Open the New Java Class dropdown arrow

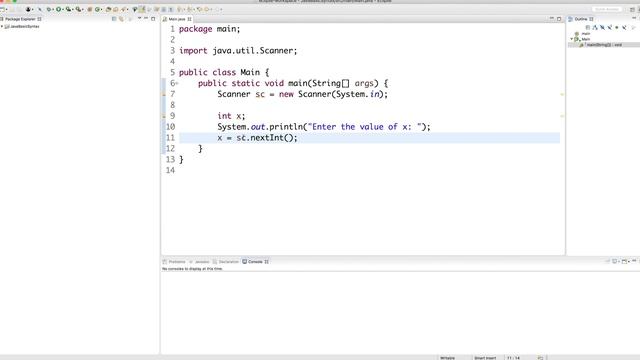(x=101, y=9)
